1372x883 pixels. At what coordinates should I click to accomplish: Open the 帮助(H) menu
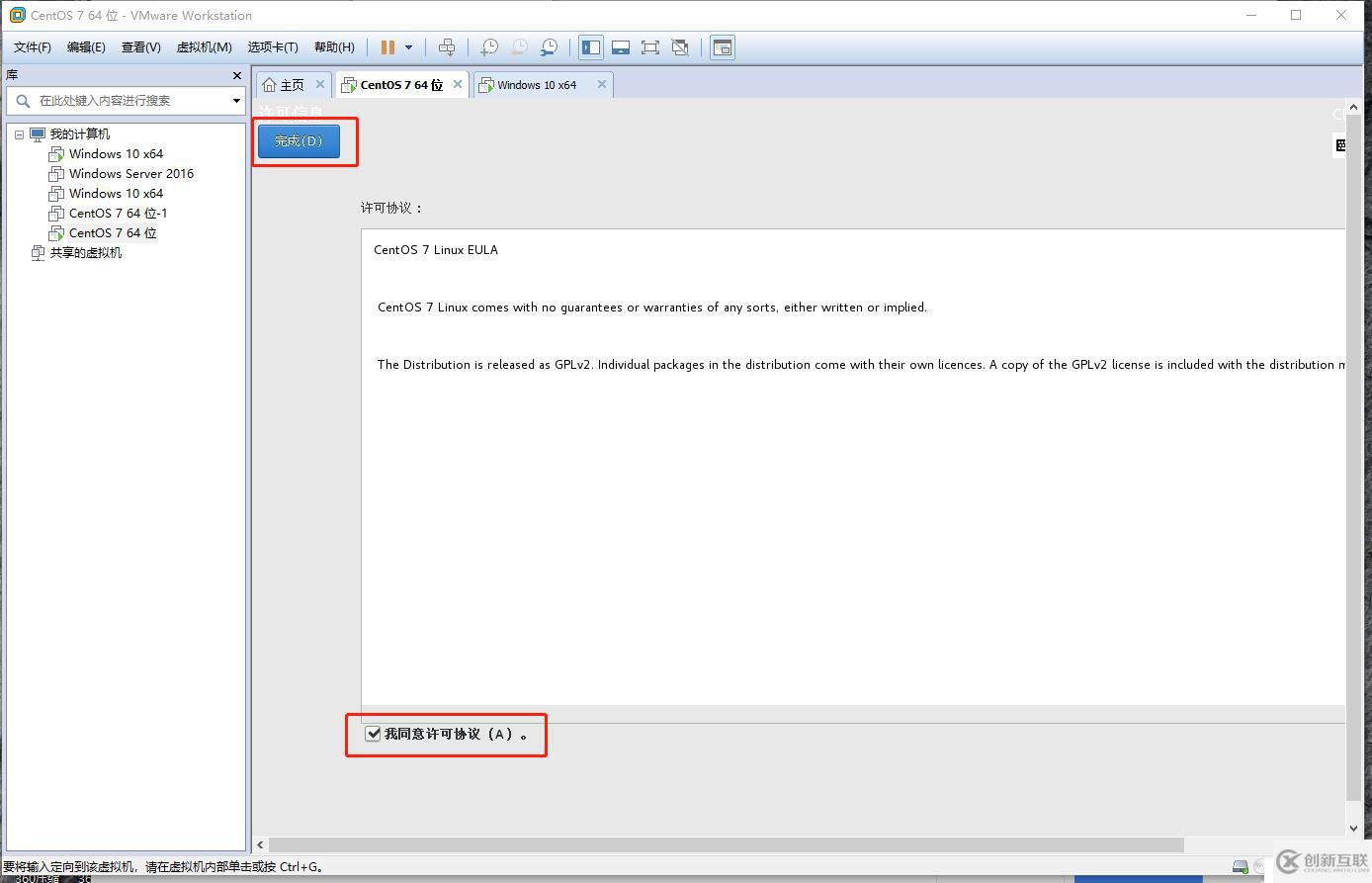pos(334,47)
